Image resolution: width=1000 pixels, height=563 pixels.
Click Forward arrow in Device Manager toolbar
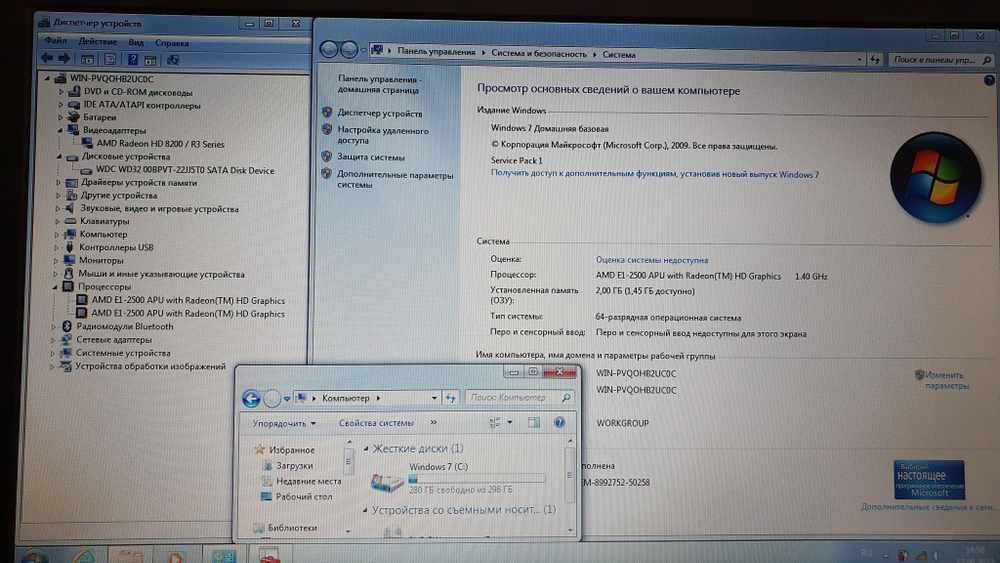[x=64, y=59]
